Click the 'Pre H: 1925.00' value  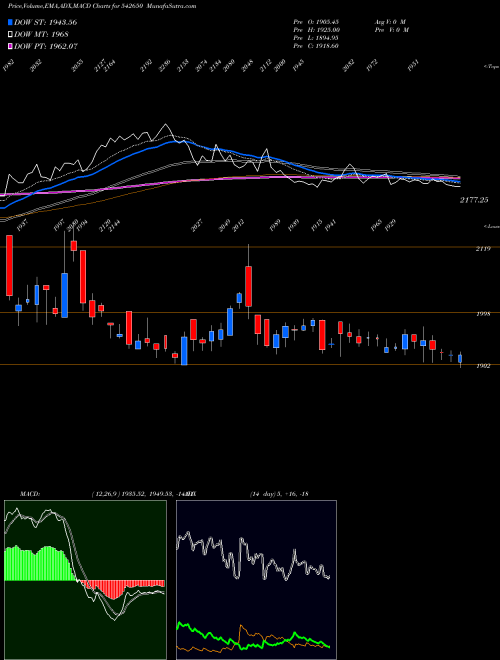[317, 30]
